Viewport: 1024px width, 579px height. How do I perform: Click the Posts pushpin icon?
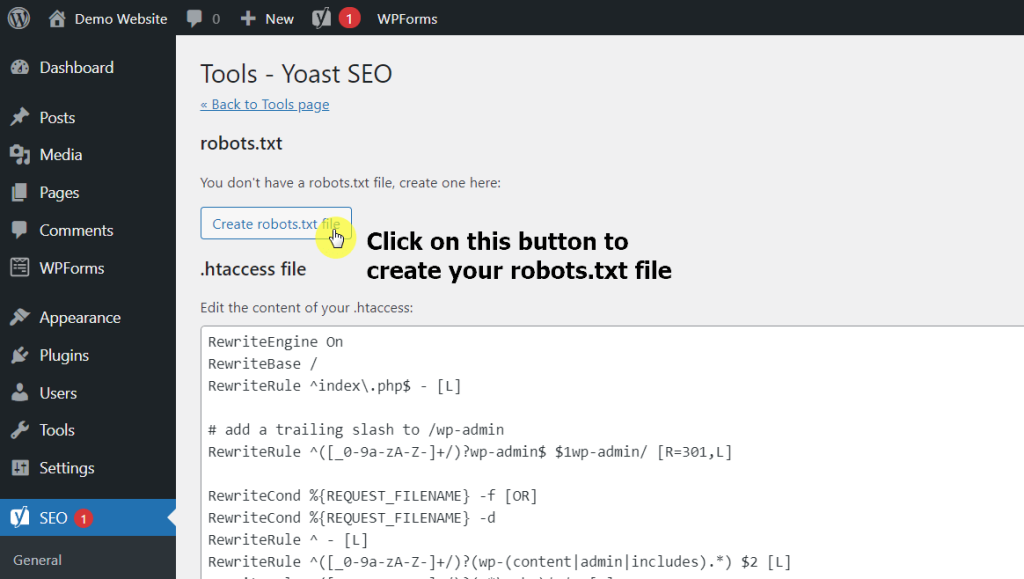(x=19, y=118)
